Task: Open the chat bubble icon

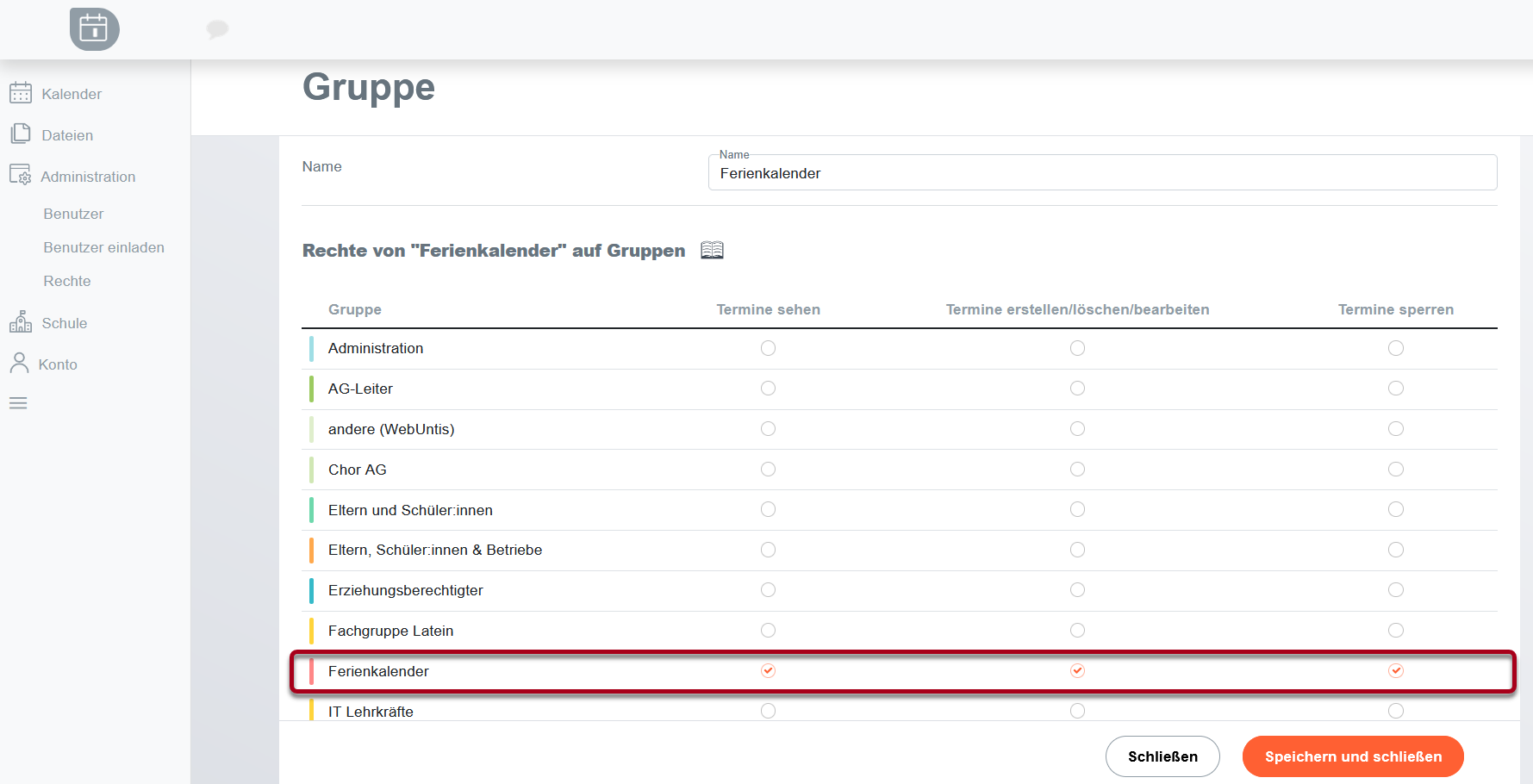Action: tap(217, 29)
